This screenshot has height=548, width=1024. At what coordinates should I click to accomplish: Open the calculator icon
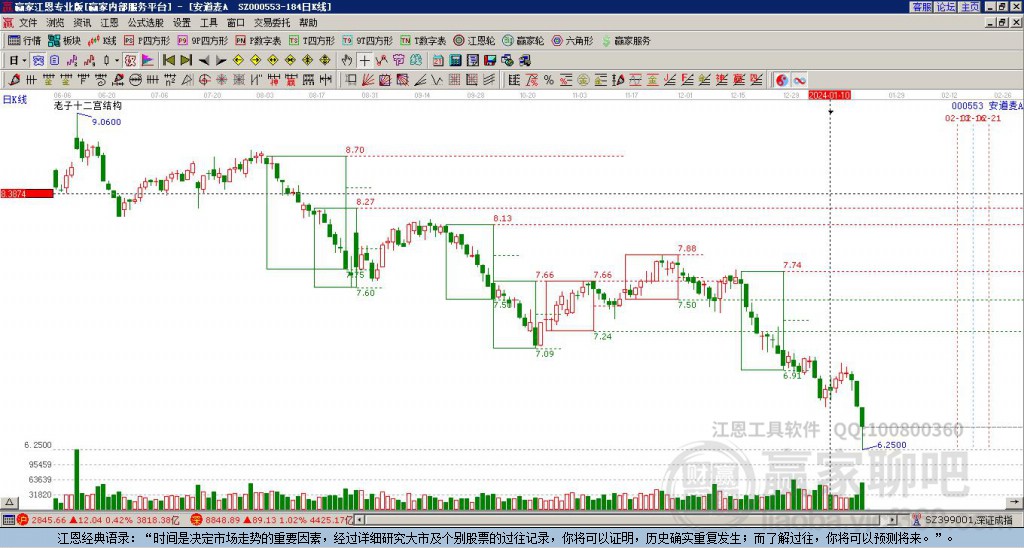click(455, 61)
